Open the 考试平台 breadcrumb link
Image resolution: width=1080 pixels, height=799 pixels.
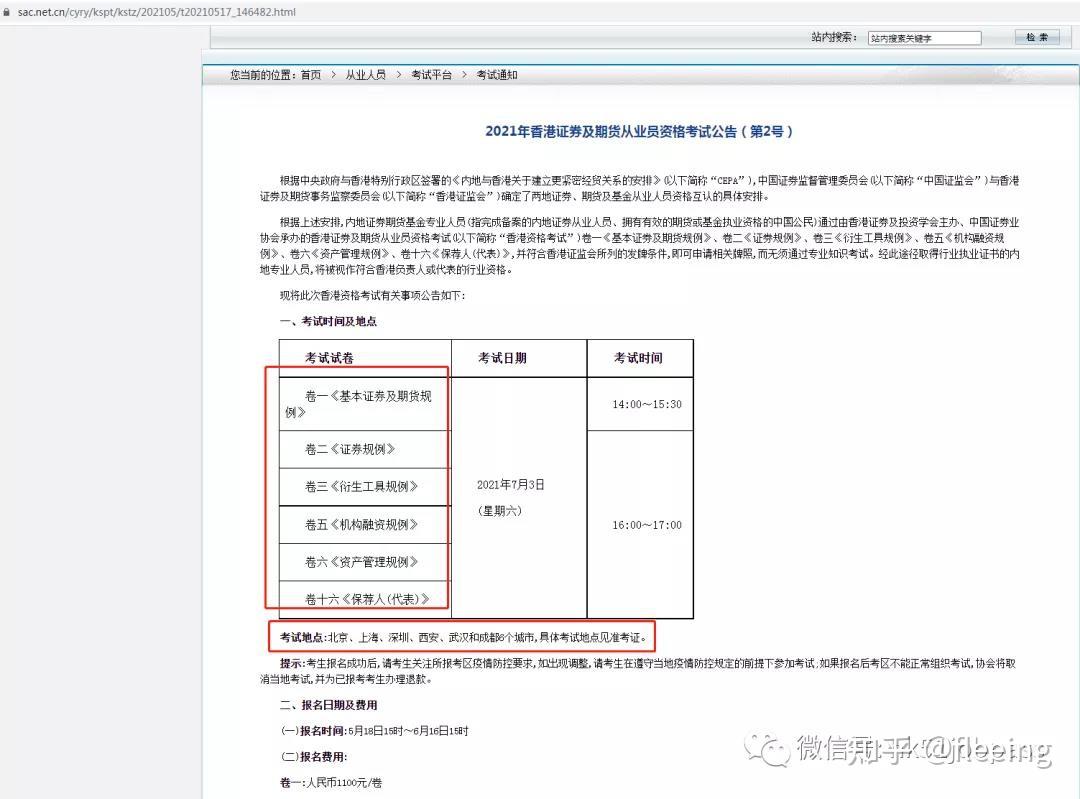pos(430,74)
